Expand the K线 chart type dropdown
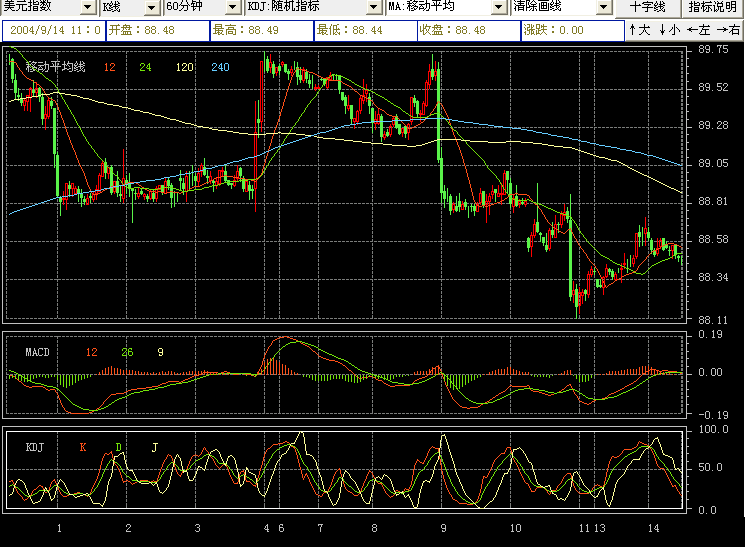This screenshot has height=548, width=748. click(151, 8)
